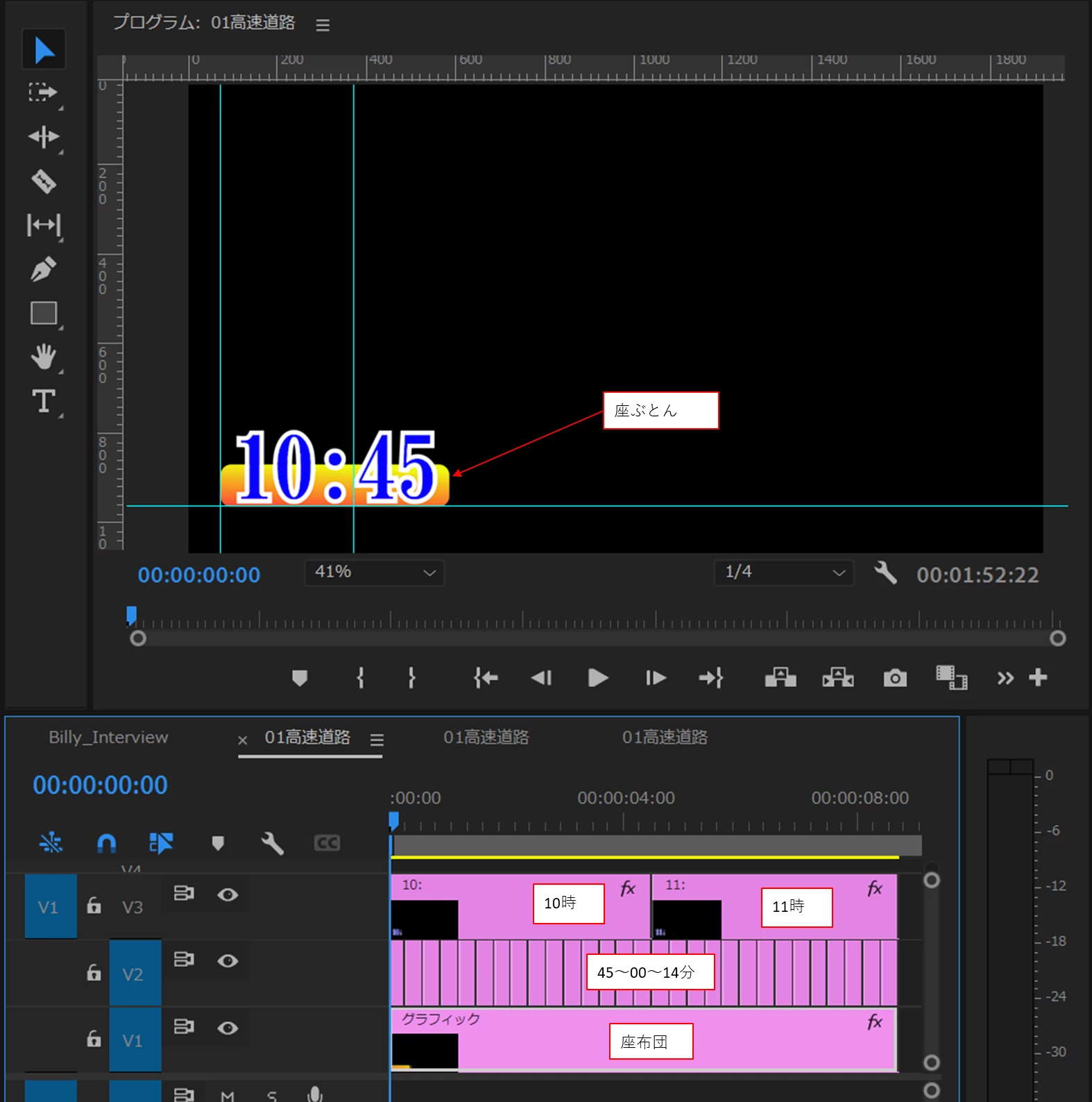Select the Pen tool
This screenshot has width=1092, height=1102.
44,269
